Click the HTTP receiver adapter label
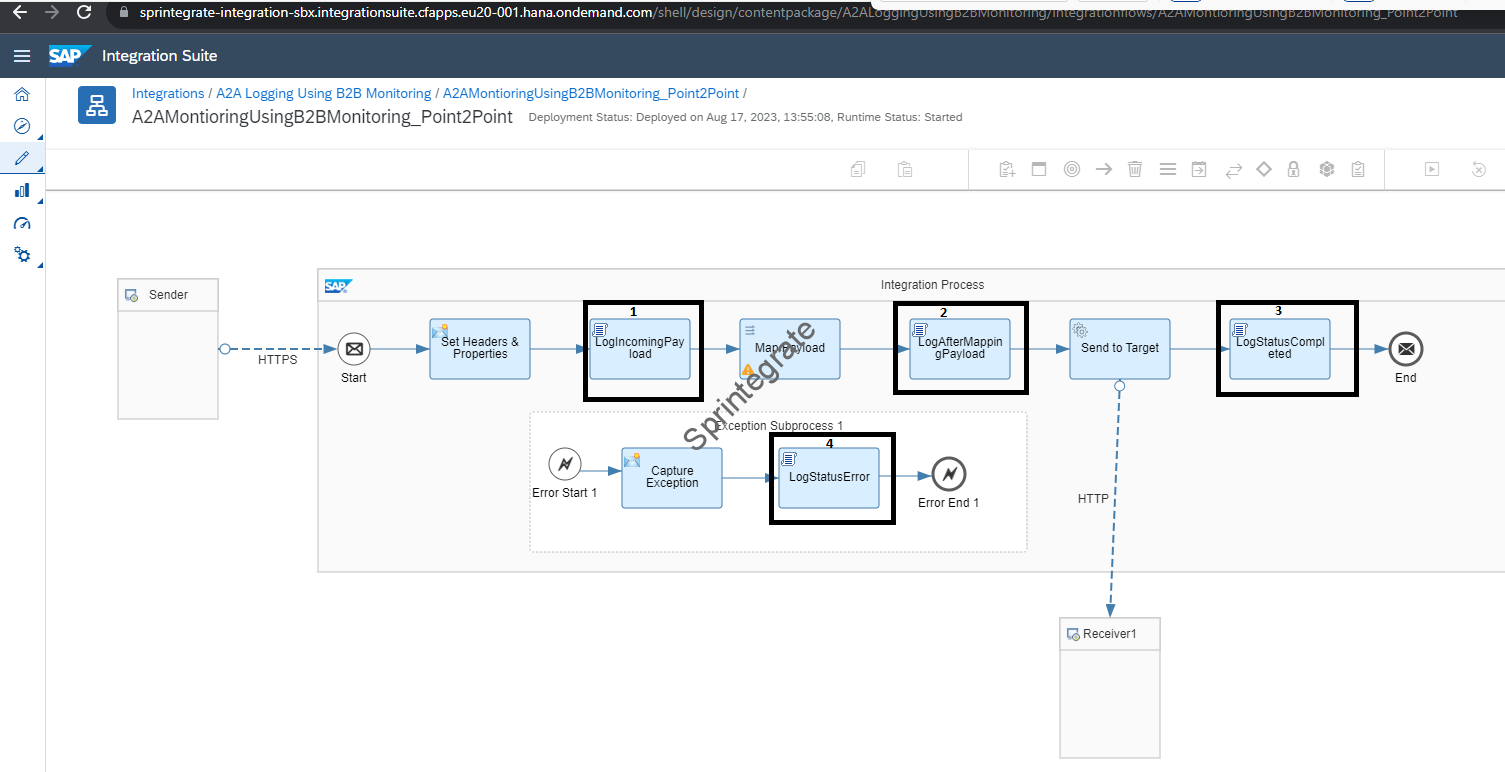The width and height of the screenshot is (1505, 772). (1093, 498)
